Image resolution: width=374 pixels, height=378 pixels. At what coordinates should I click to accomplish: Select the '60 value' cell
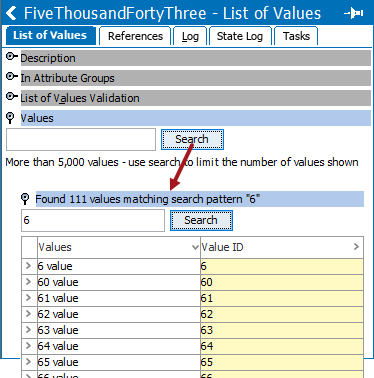click(119, 282)
